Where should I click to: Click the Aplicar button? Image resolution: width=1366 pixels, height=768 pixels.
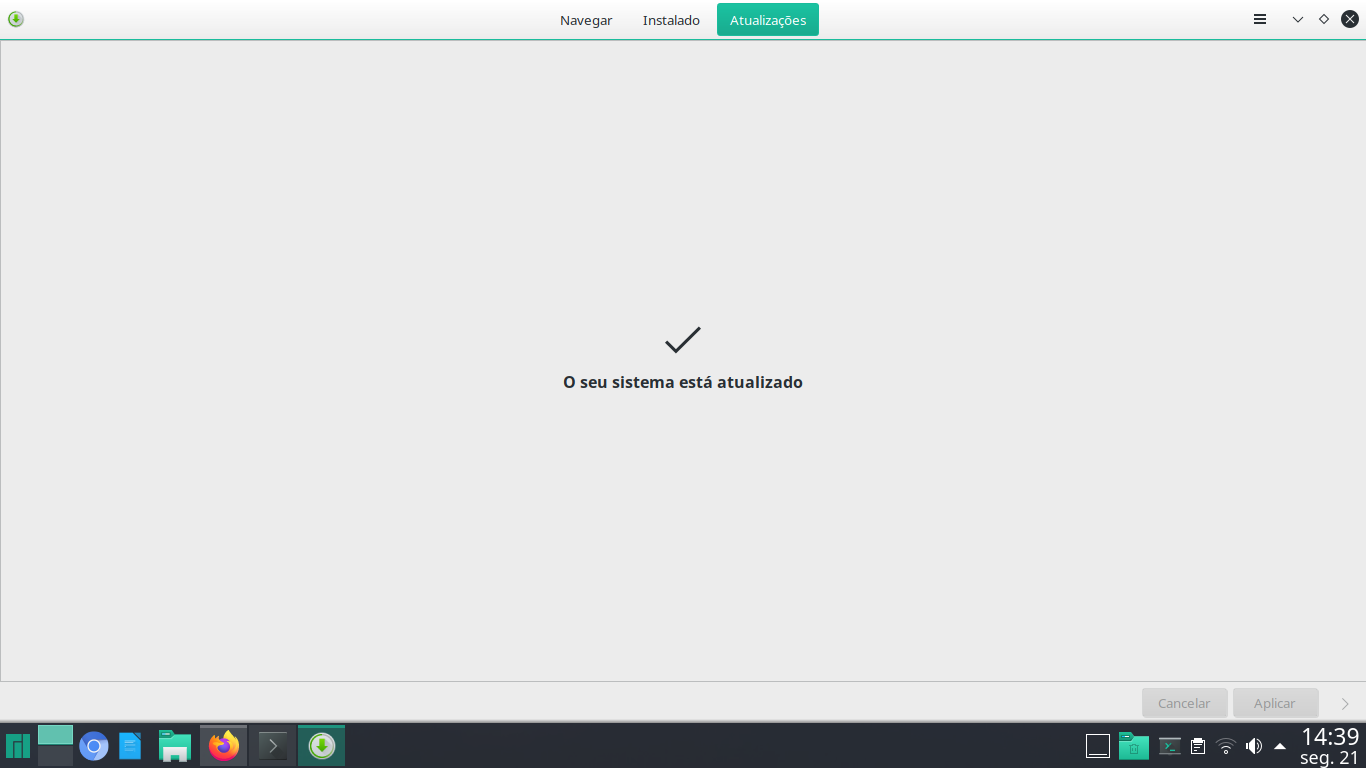click(1275, 703)
